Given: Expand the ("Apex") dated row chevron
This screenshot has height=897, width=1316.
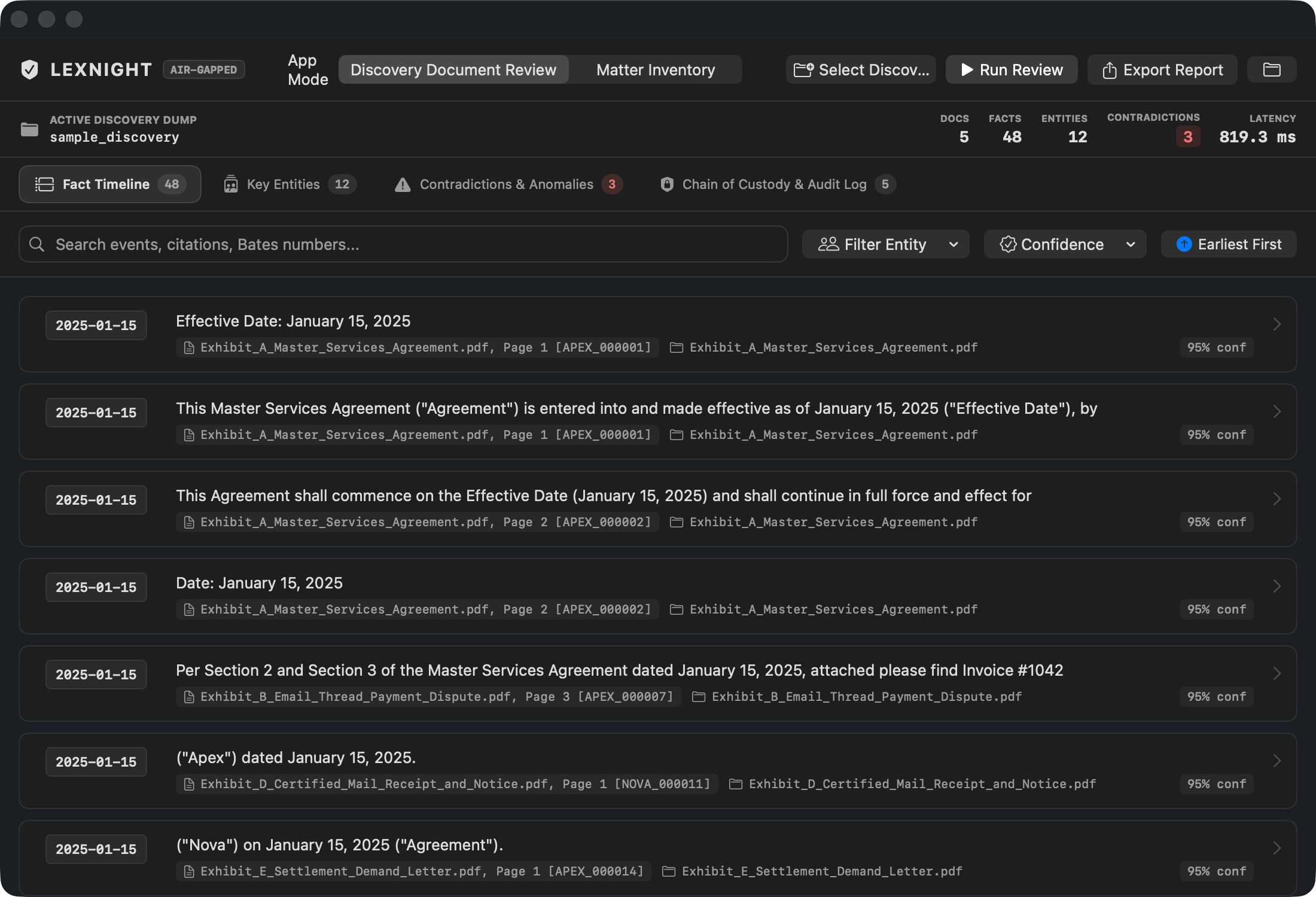Looking at the screenshot, I should [1277, 761].
